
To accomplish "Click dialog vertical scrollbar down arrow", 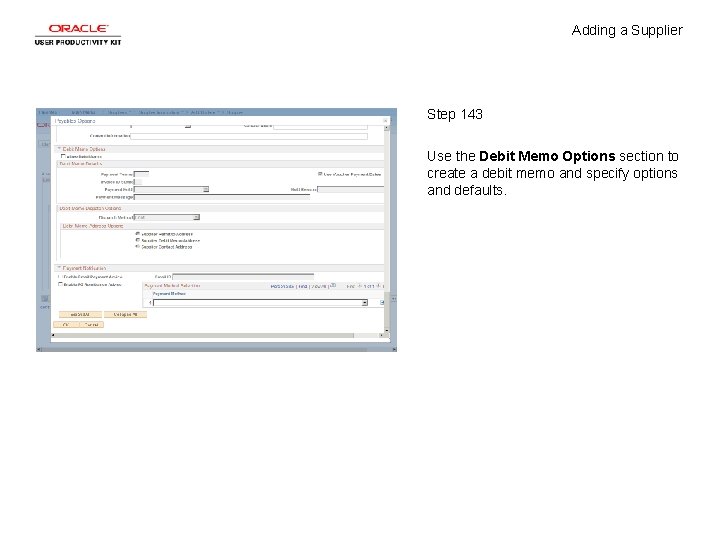I will click(x=387, y=330).
